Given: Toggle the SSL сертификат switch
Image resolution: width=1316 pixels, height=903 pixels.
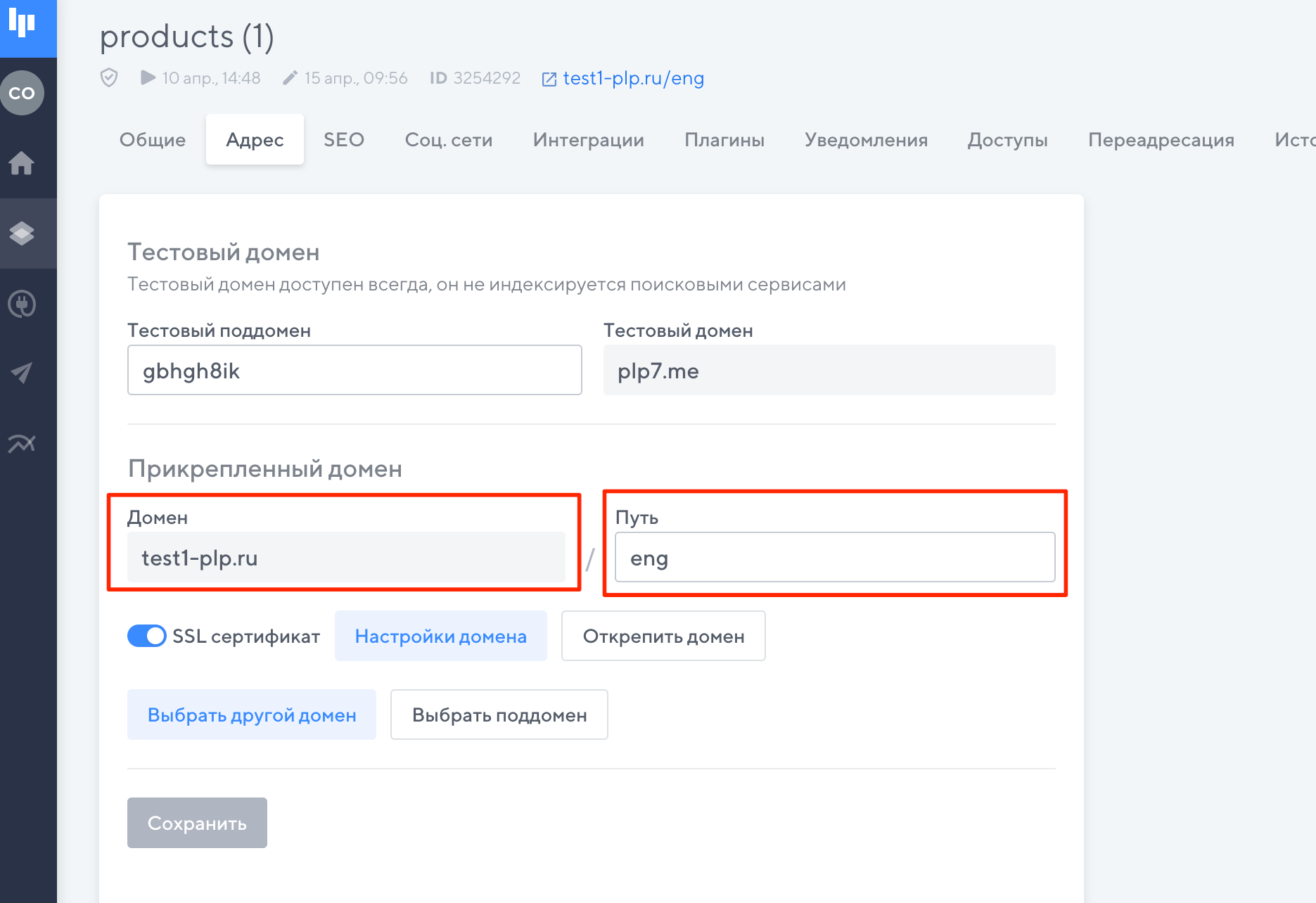Looking at the screenshot, I should [146, 636].
